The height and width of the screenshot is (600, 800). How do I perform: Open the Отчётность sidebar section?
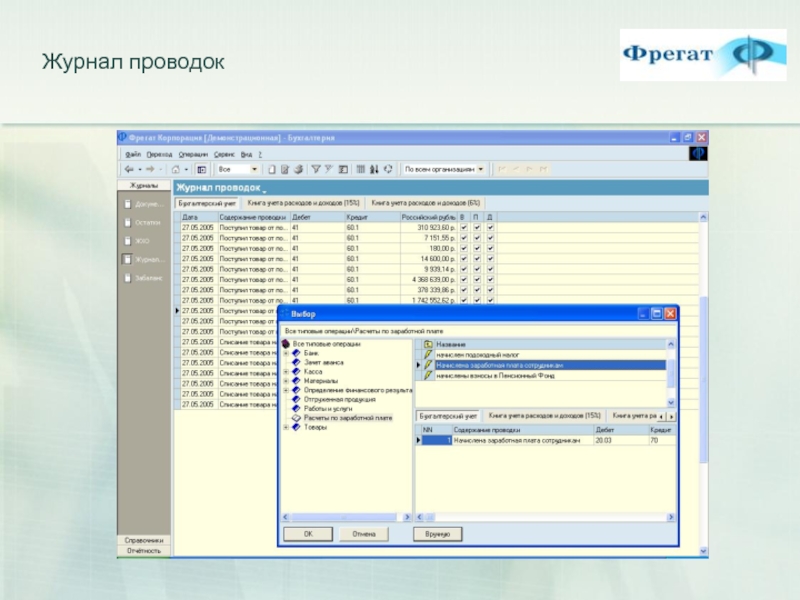144,551
